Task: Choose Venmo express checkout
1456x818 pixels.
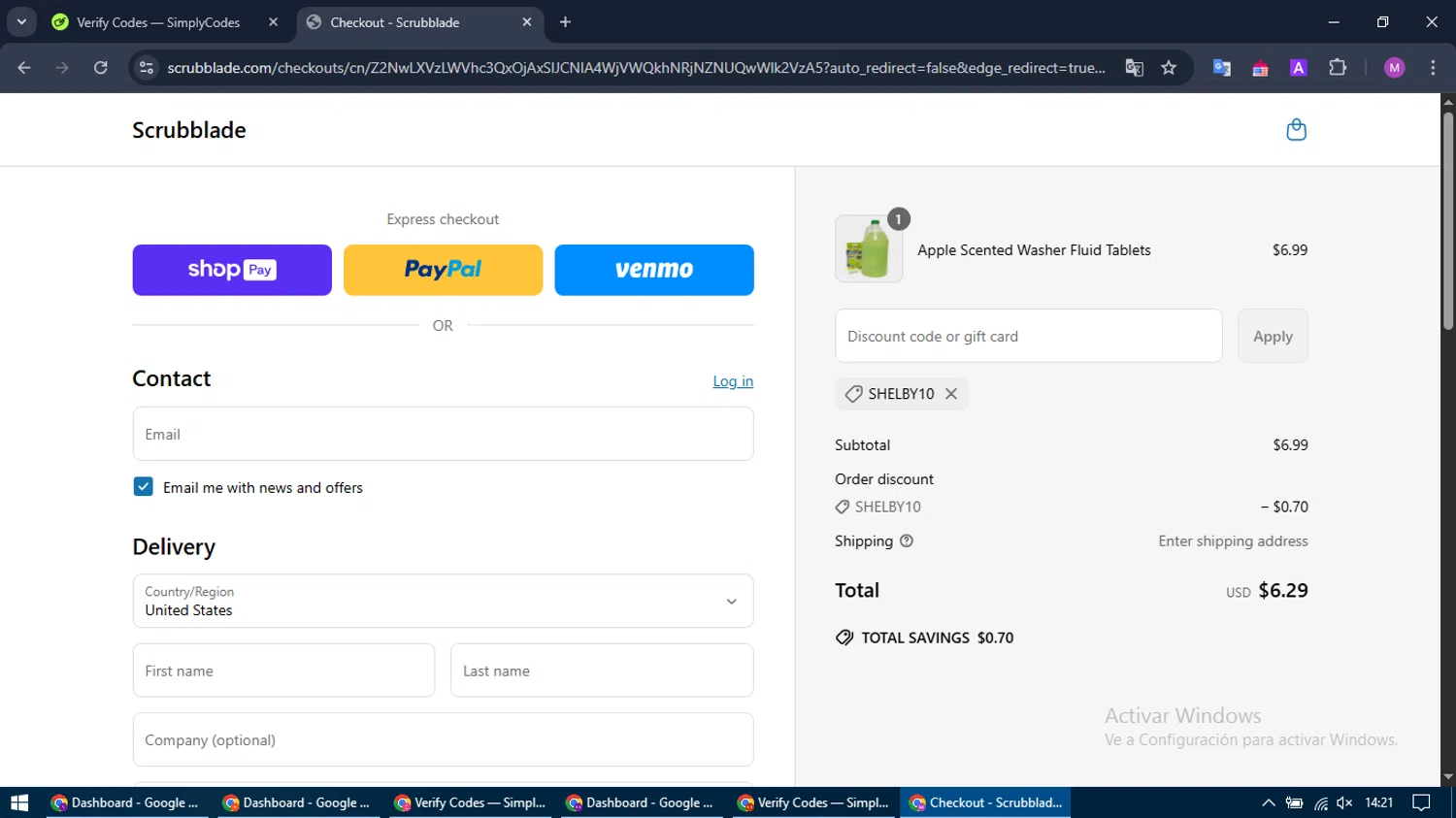Action: (654, 270)
